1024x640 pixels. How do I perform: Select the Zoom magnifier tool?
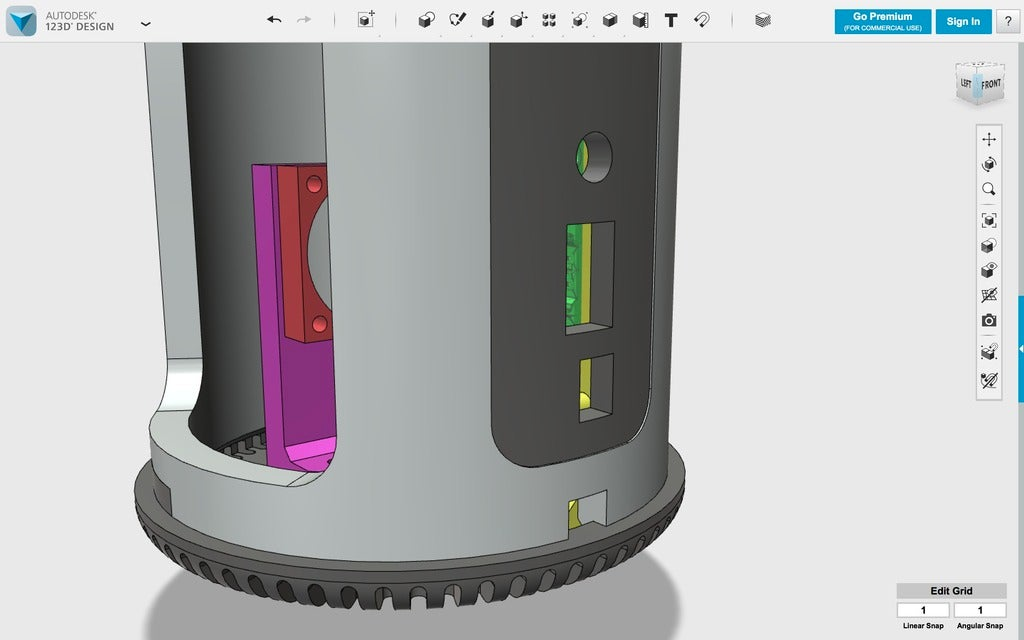tap(989, 189)
